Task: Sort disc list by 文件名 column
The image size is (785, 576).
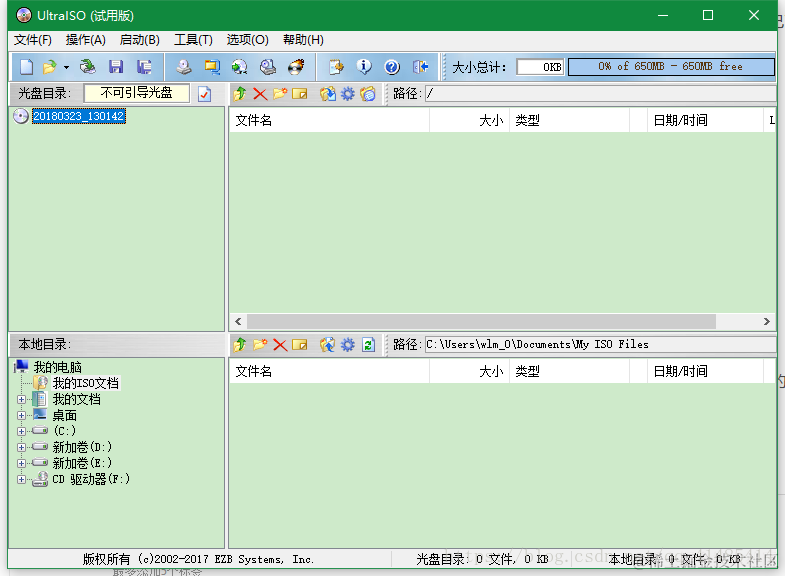Action: point(329,120)
